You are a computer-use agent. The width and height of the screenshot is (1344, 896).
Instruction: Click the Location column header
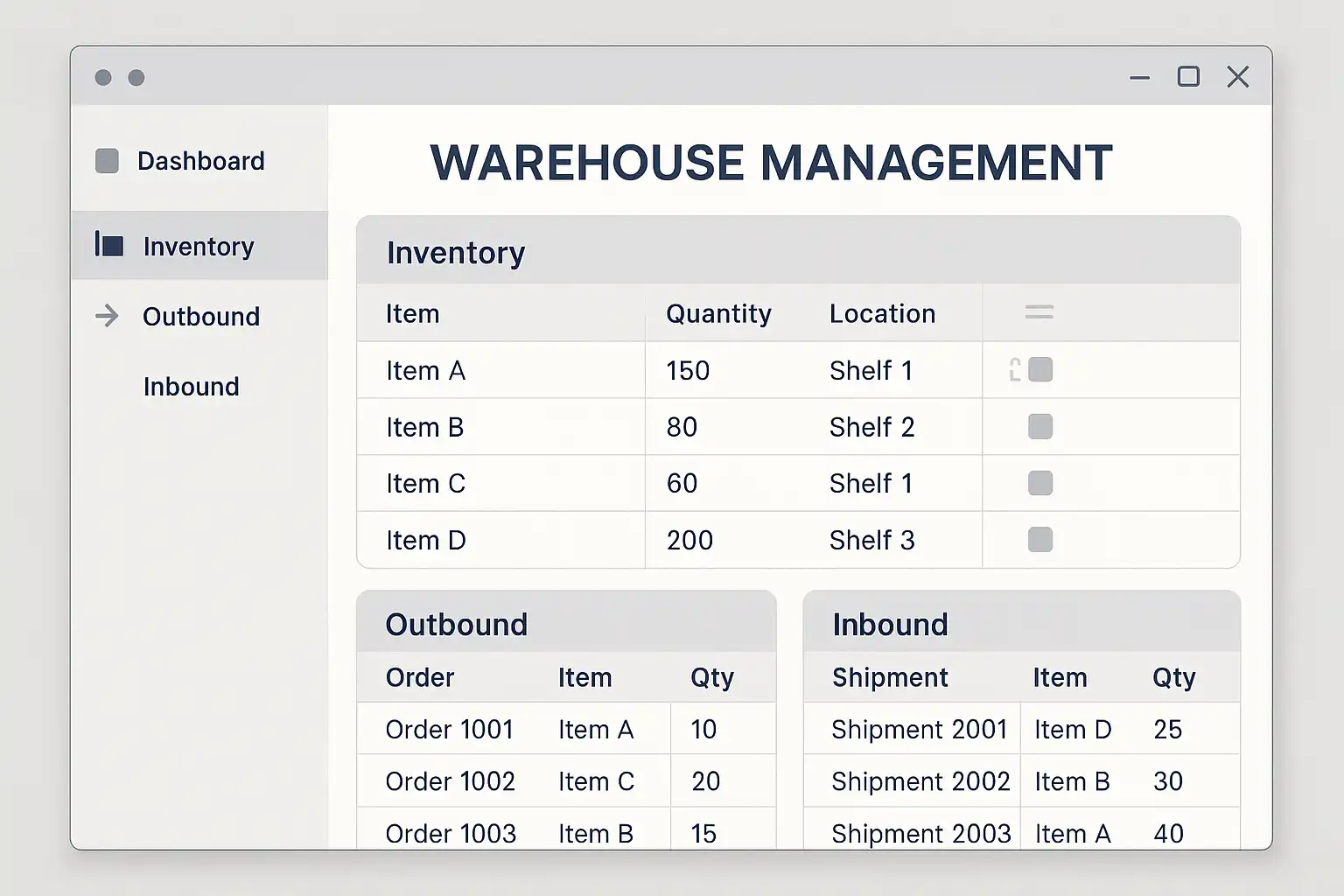coord(882,313)
